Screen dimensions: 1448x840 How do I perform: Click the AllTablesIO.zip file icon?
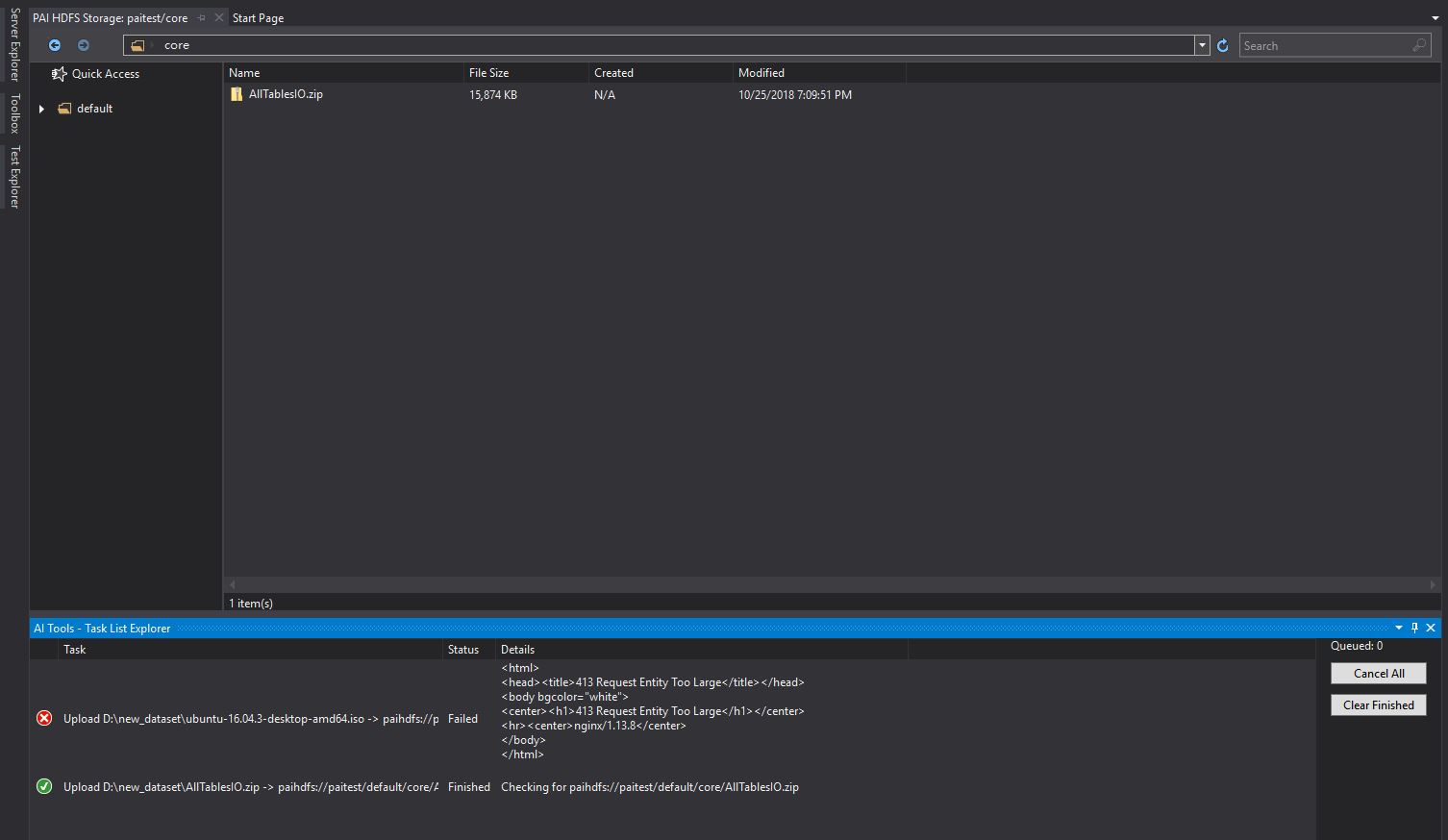pos(237,94)
